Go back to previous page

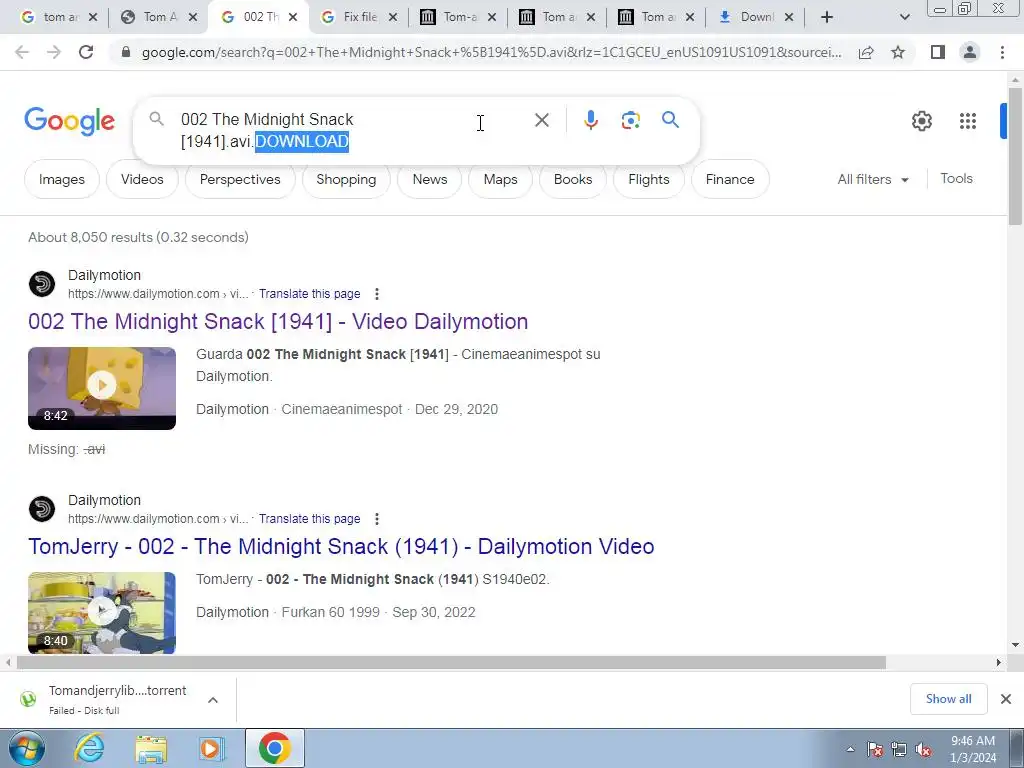coord(22,52)
